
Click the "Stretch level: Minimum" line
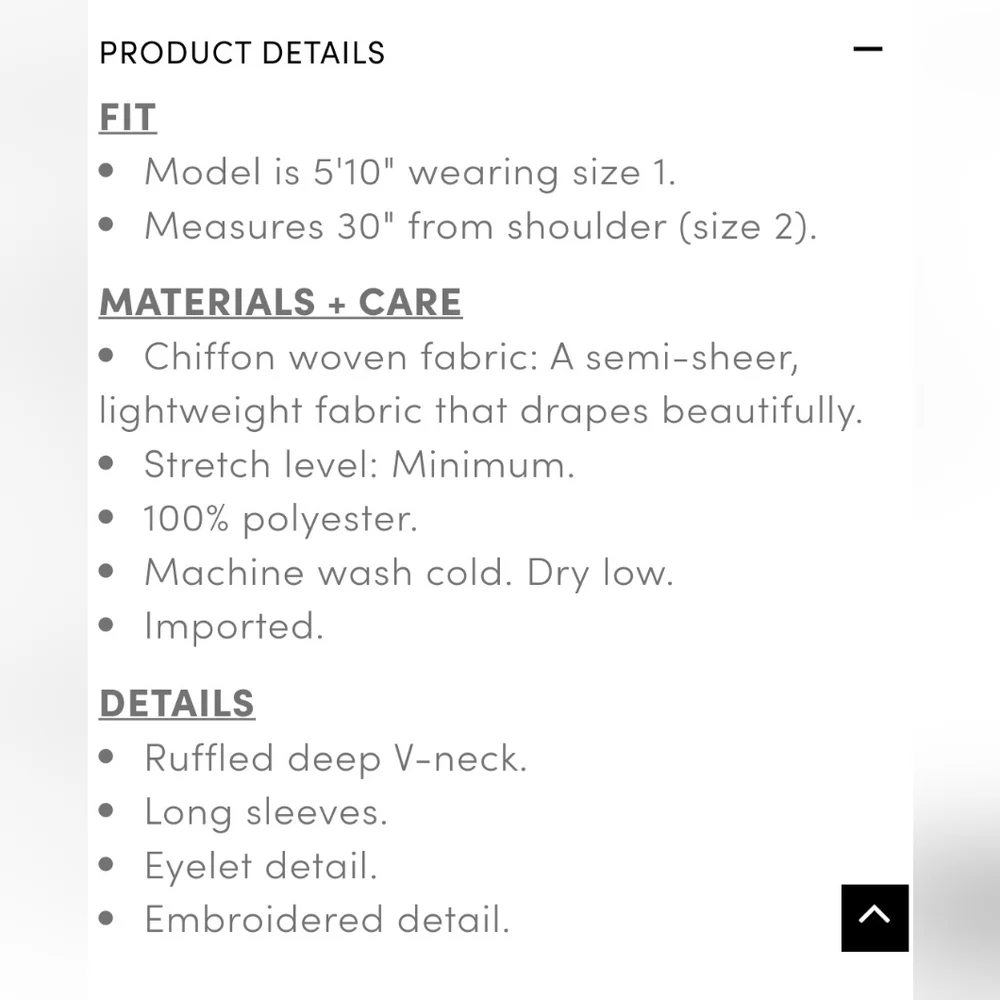(x=359, y=464)
